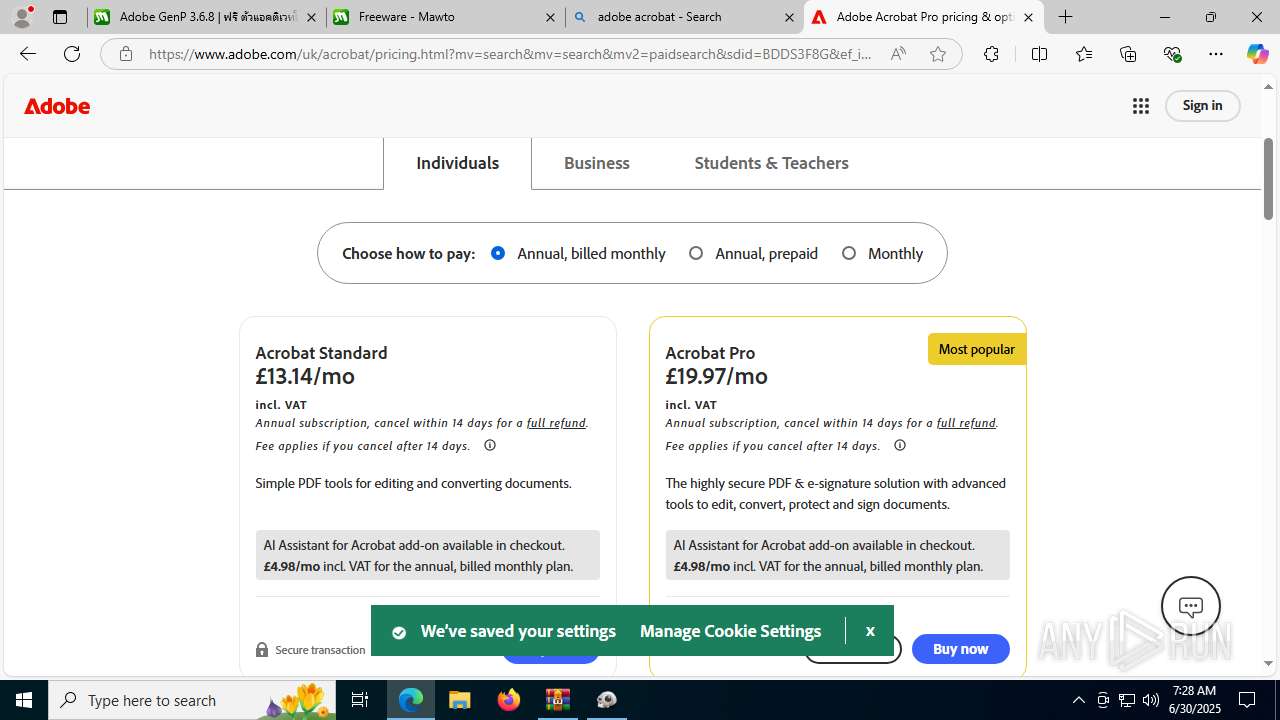The width and height of the screenshot is (1280, 720).
Task: Click the Acrobat Pro plan title
Action: point(710,353)
